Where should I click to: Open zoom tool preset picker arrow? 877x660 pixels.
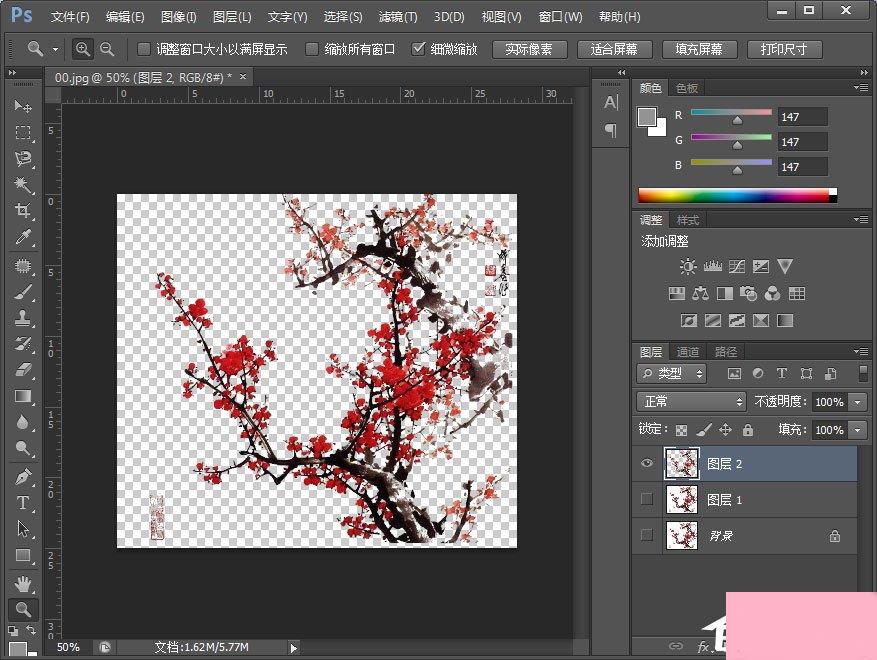tap(55, 49)
